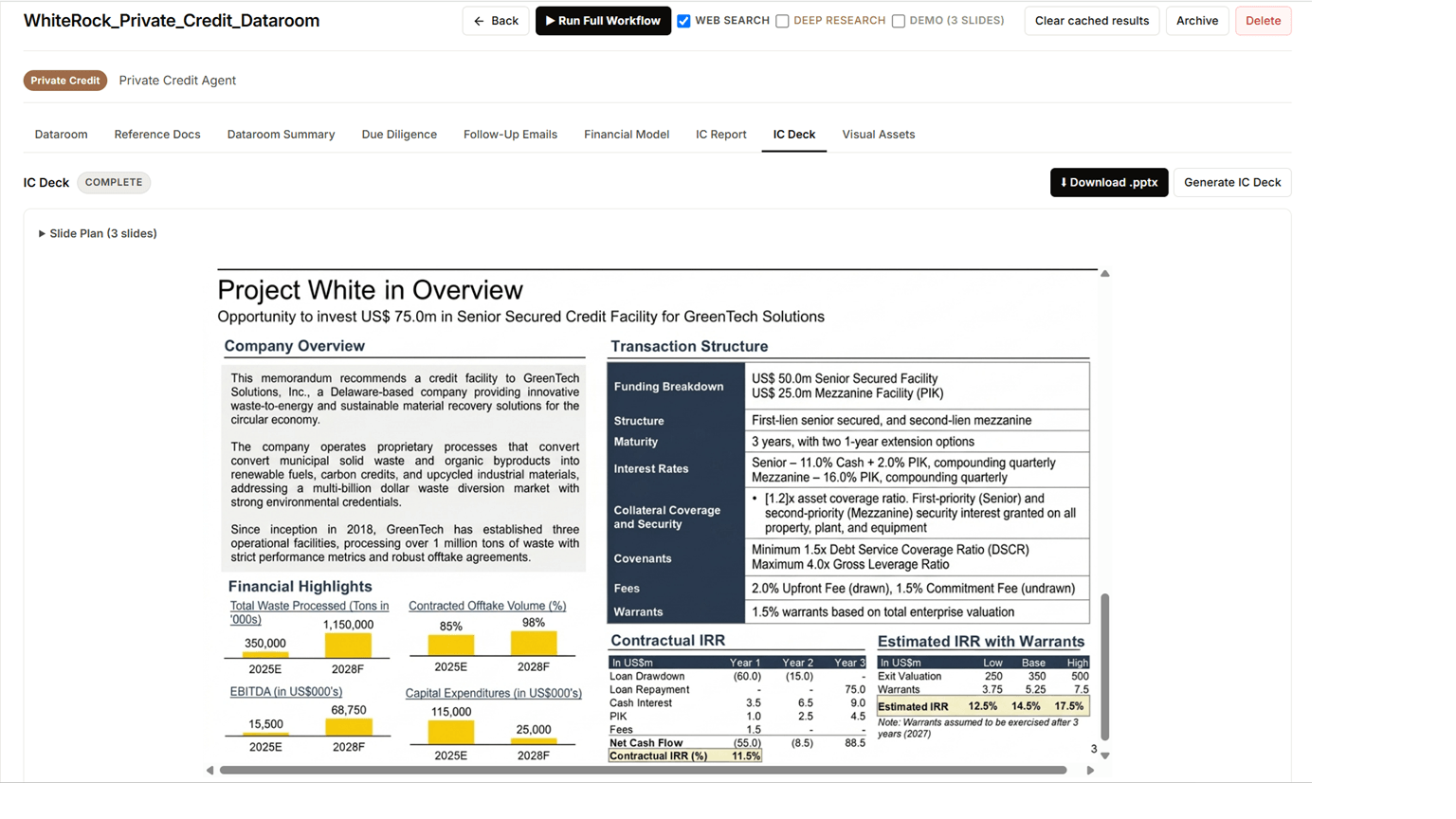Click the 'Maturity' row label
Viewport: 1456px width, 819px height.
pos(636,442)
